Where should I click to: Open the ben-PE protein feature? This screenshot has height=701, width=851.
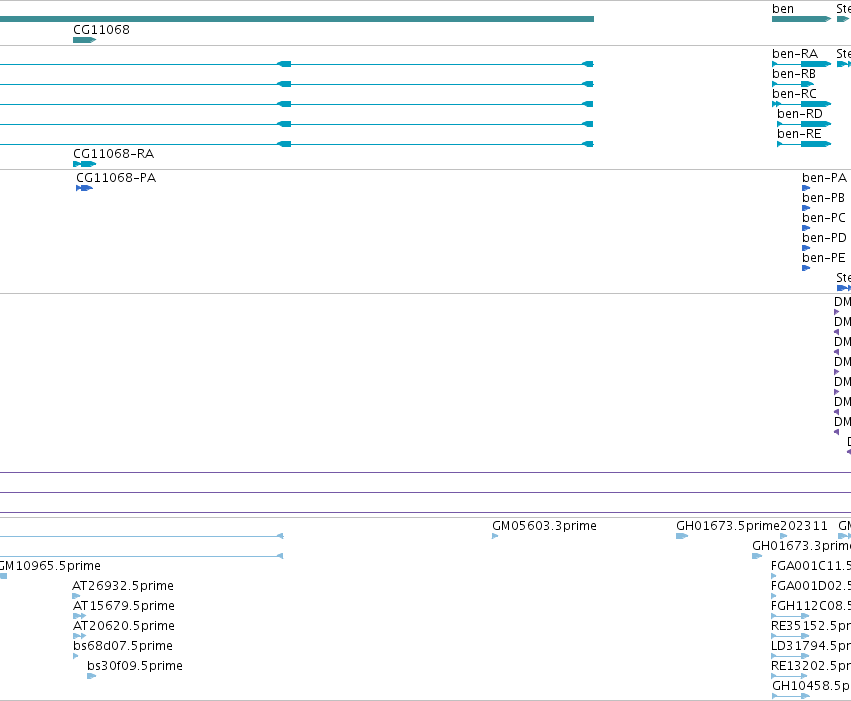tap(806, 268)
